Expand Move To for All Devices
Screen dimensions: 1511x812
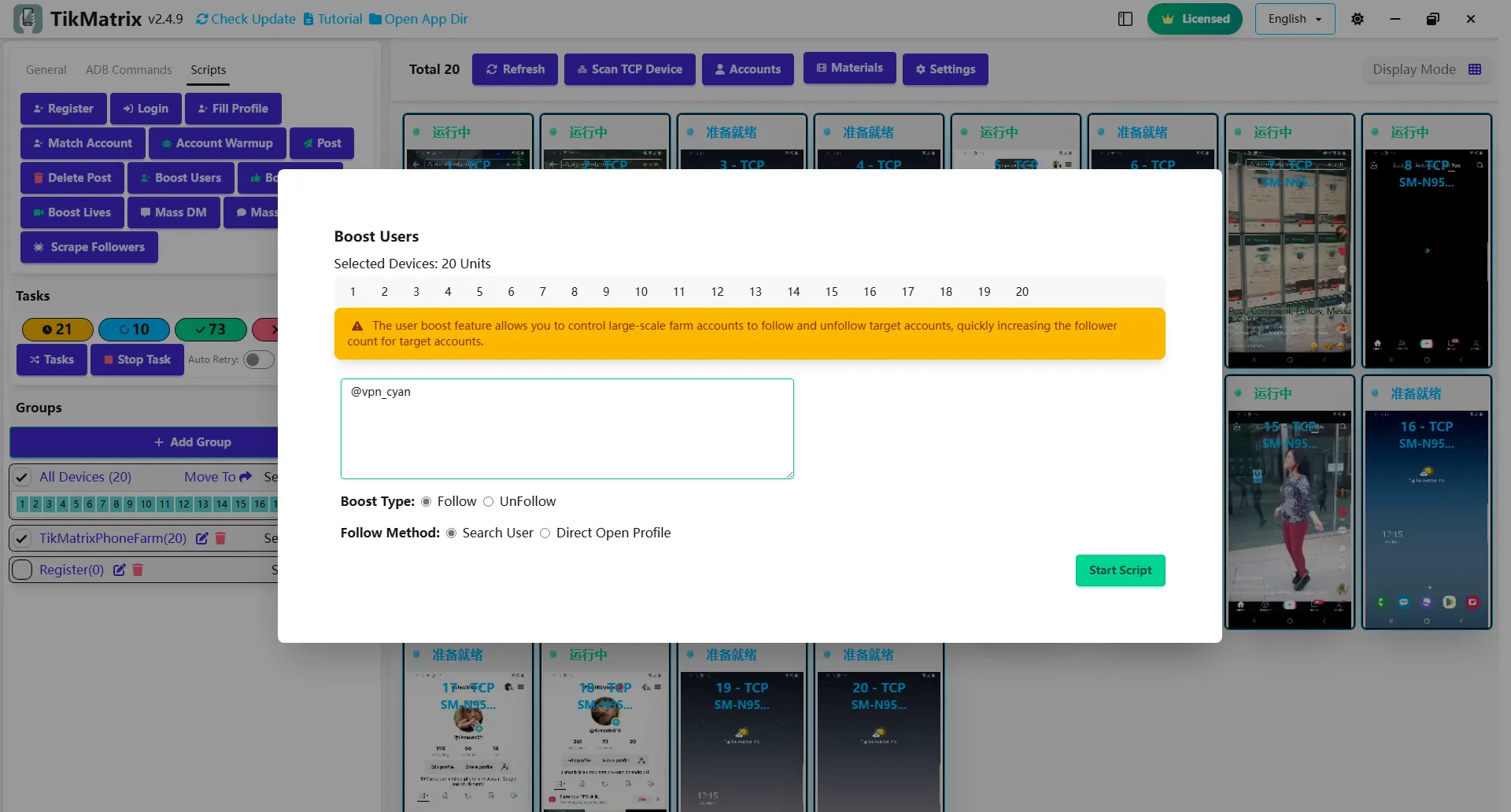pos(217,477)
